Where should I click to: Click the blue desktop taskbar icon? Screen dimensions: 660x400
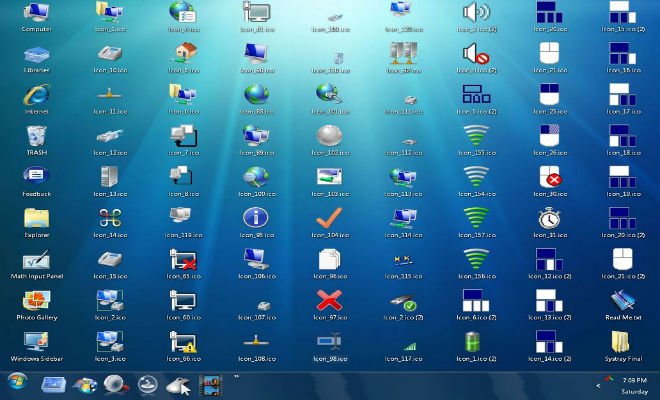click(x=53, y=385)
